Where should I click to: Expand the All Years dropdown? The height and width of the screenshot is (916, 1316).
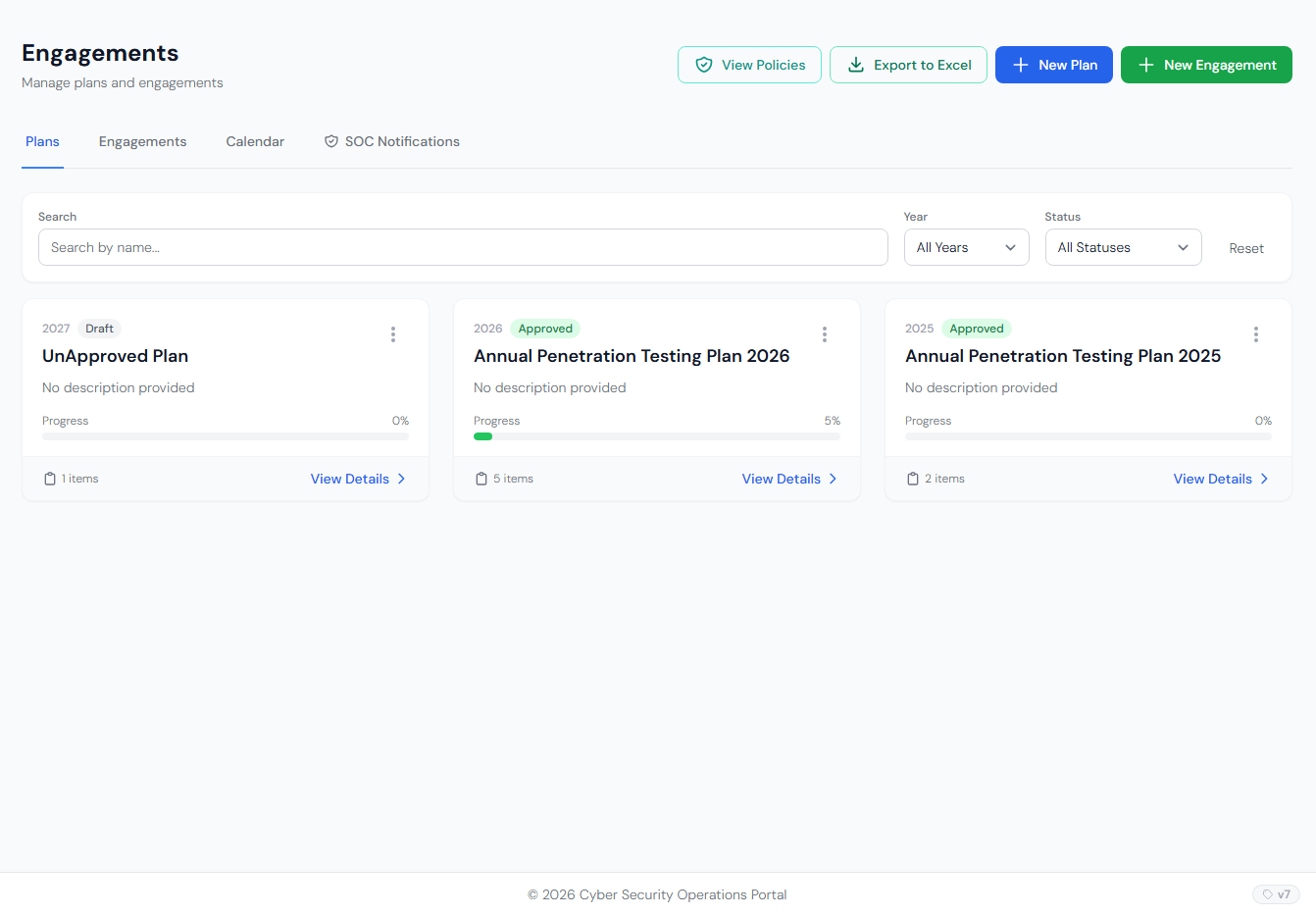pyautogui.click(x=966, y=247)
